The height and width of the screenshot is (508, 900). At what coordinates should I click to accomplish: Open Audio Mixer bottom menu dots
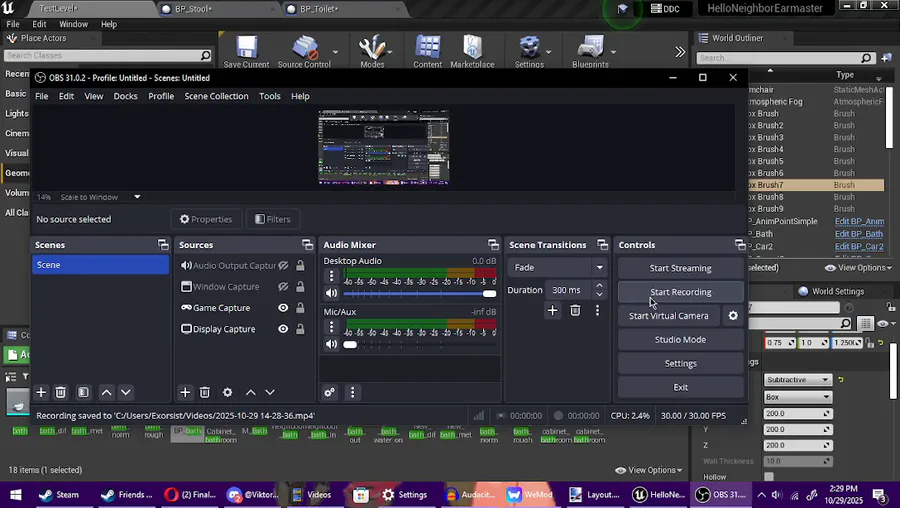352,392
